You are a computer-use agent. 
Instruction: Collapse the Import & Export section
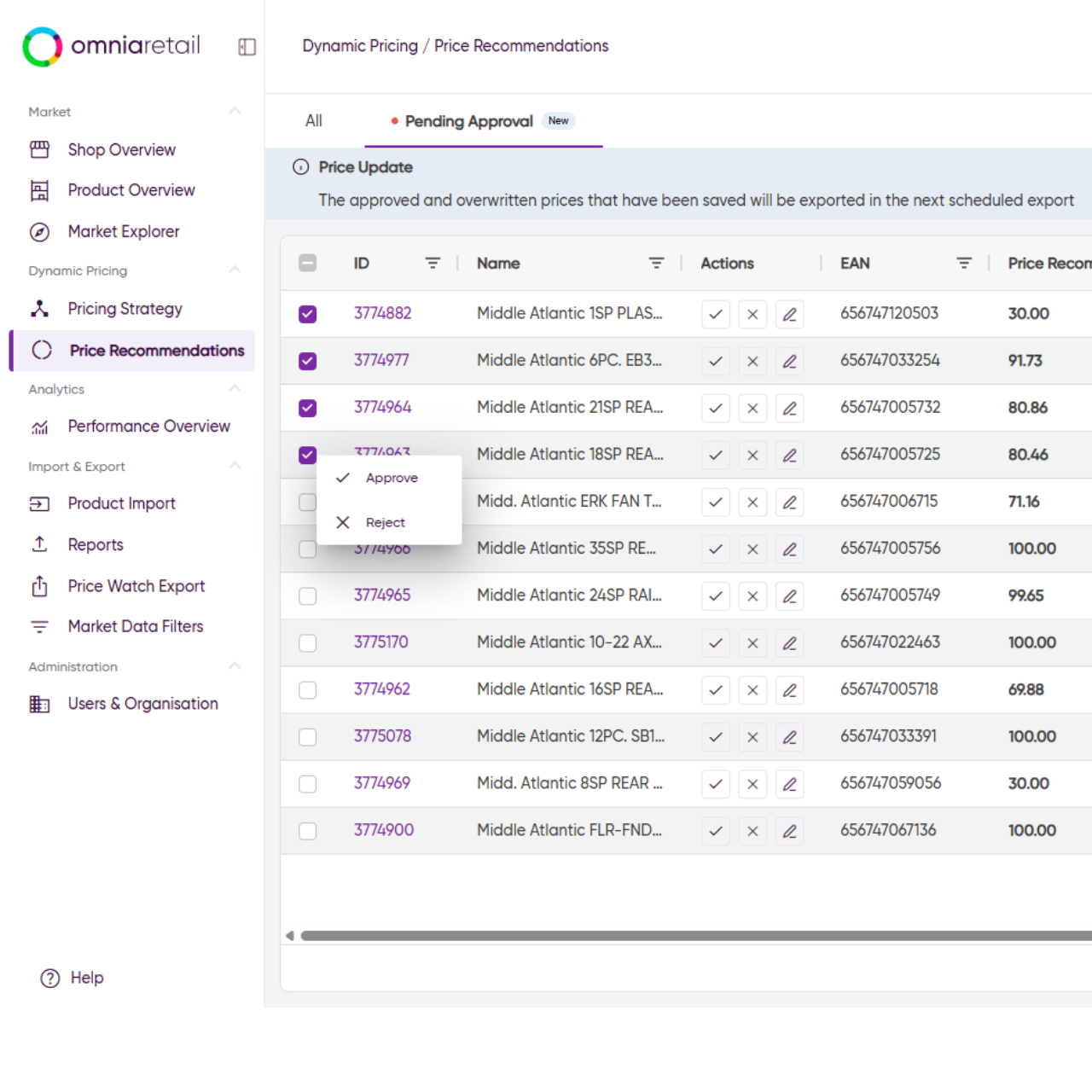pyautogui.click(x=235, y=466)
